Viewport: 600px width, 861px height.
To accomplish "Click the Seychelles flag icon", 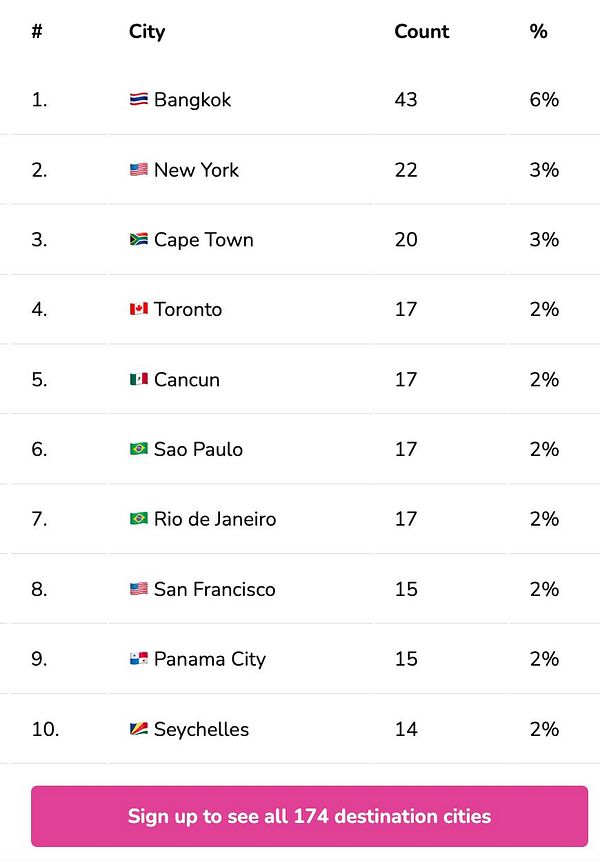I will coord(138,729).
